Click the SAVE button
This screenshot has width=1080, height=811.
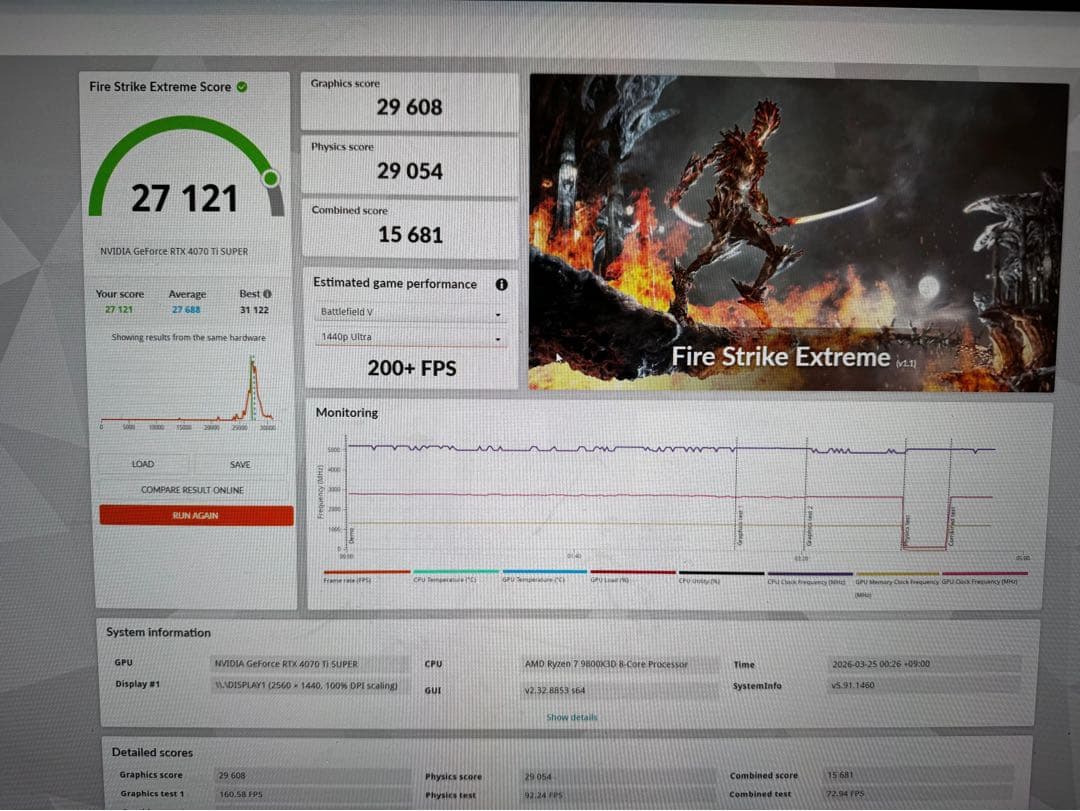coord(240,464)
